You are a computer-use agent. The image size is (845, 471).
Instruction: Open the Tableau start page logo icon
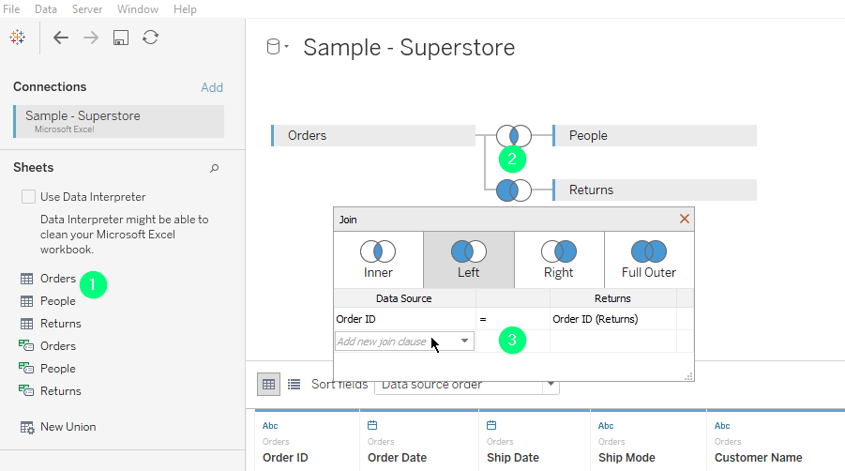tap(17, 37)
